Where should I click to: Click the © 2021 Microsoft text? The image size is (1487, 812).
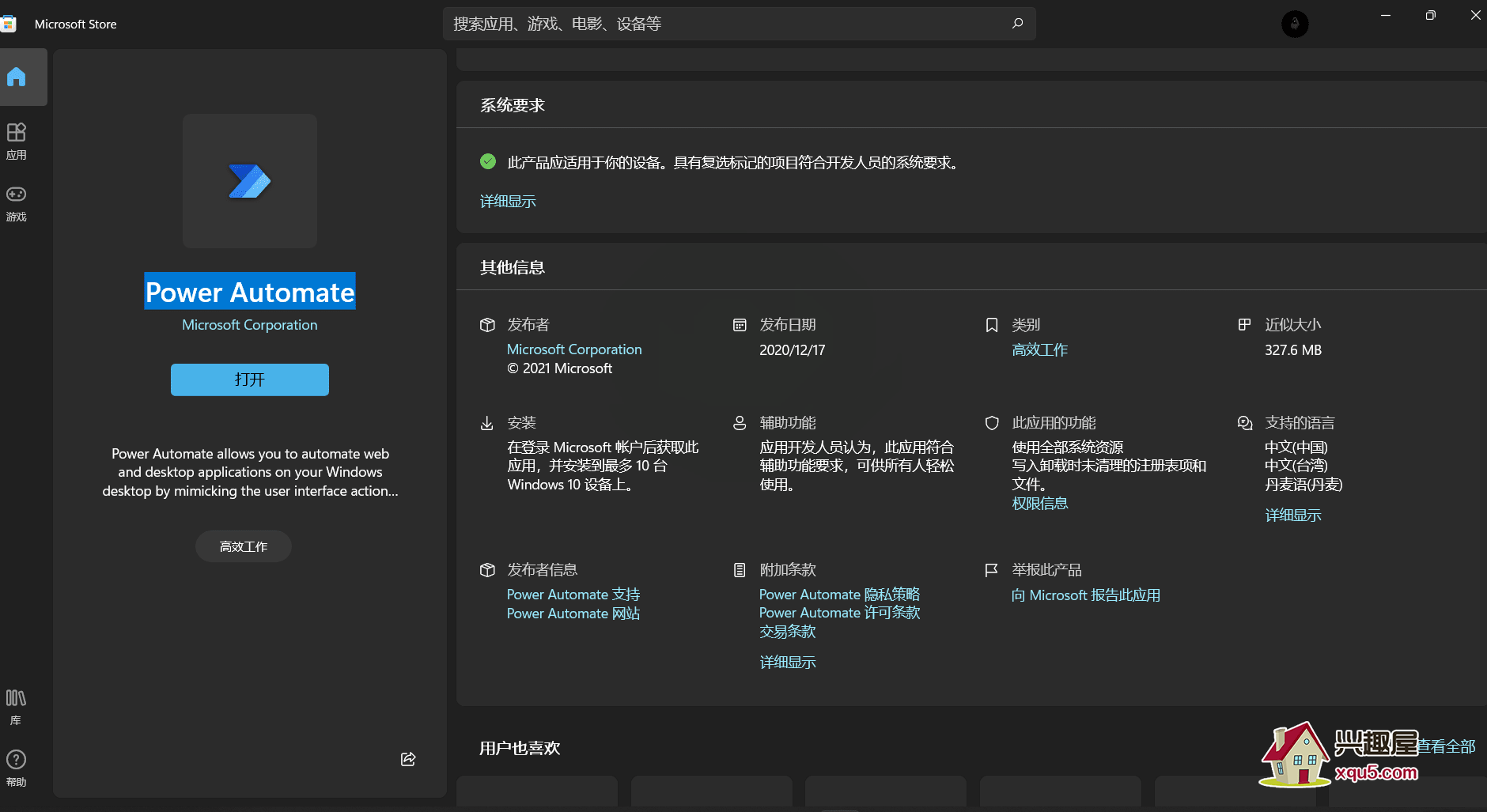(560, 368)
